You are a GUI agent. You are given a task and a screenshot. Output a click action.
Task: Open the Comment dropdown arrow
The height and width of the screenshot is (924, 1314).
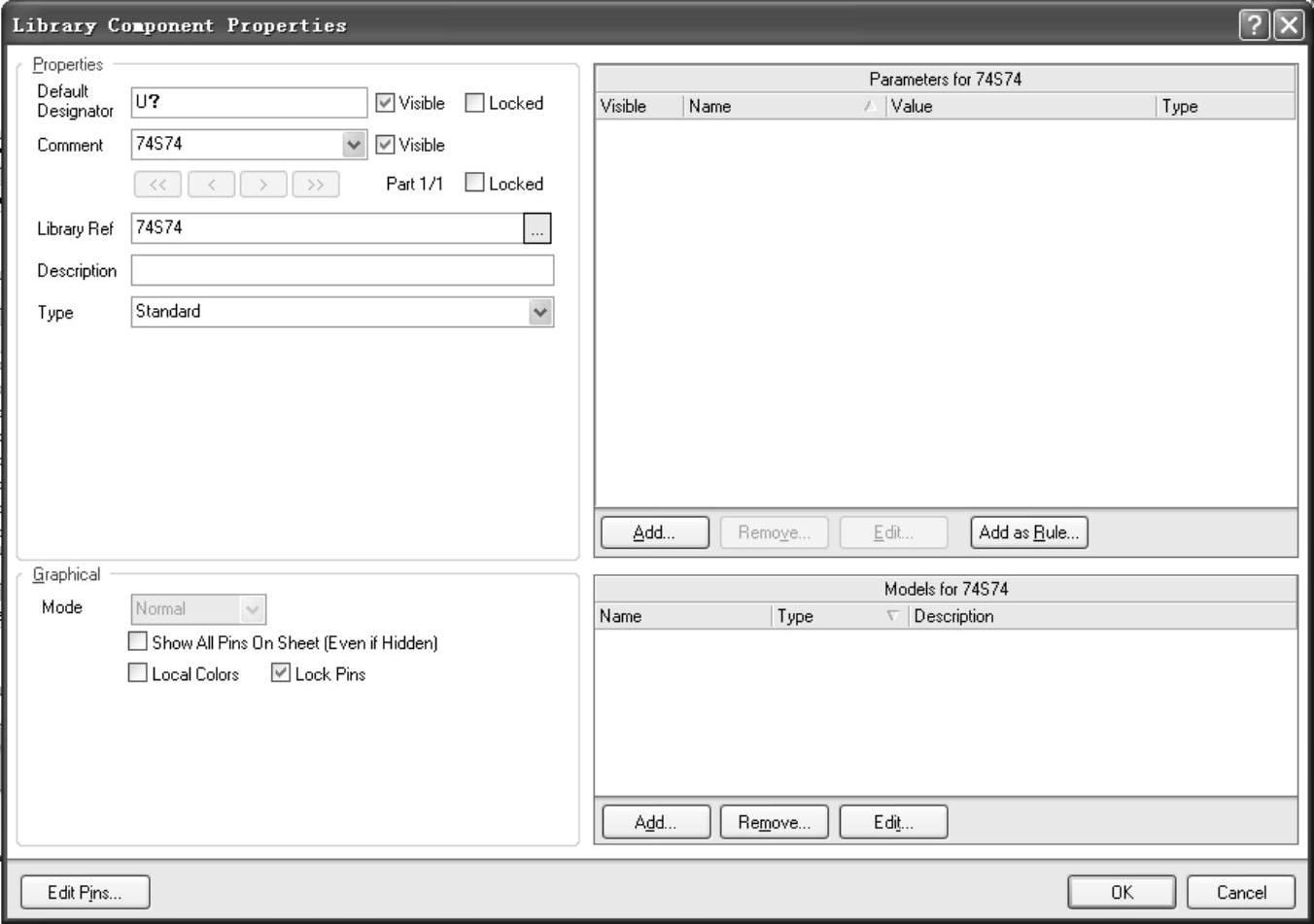tap(355, 145)
